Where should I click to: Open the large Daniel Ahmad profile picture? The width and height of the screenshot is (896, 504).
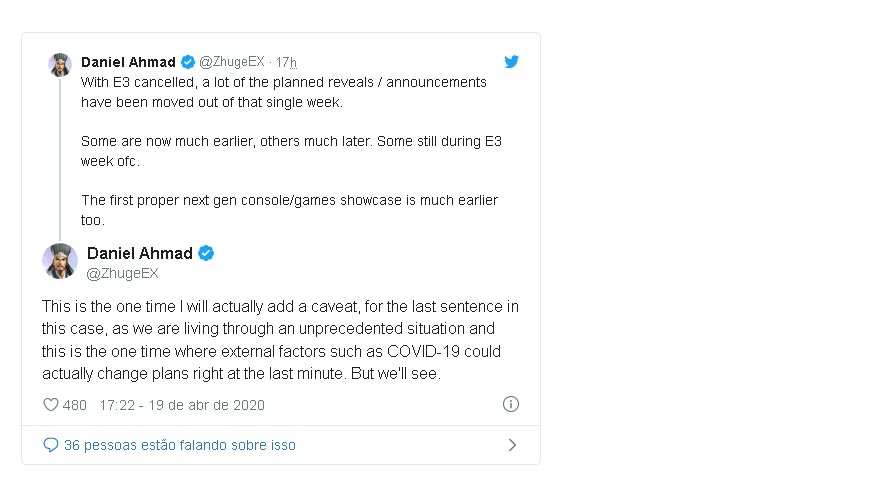pyautogui.click(x=60, y=261)
